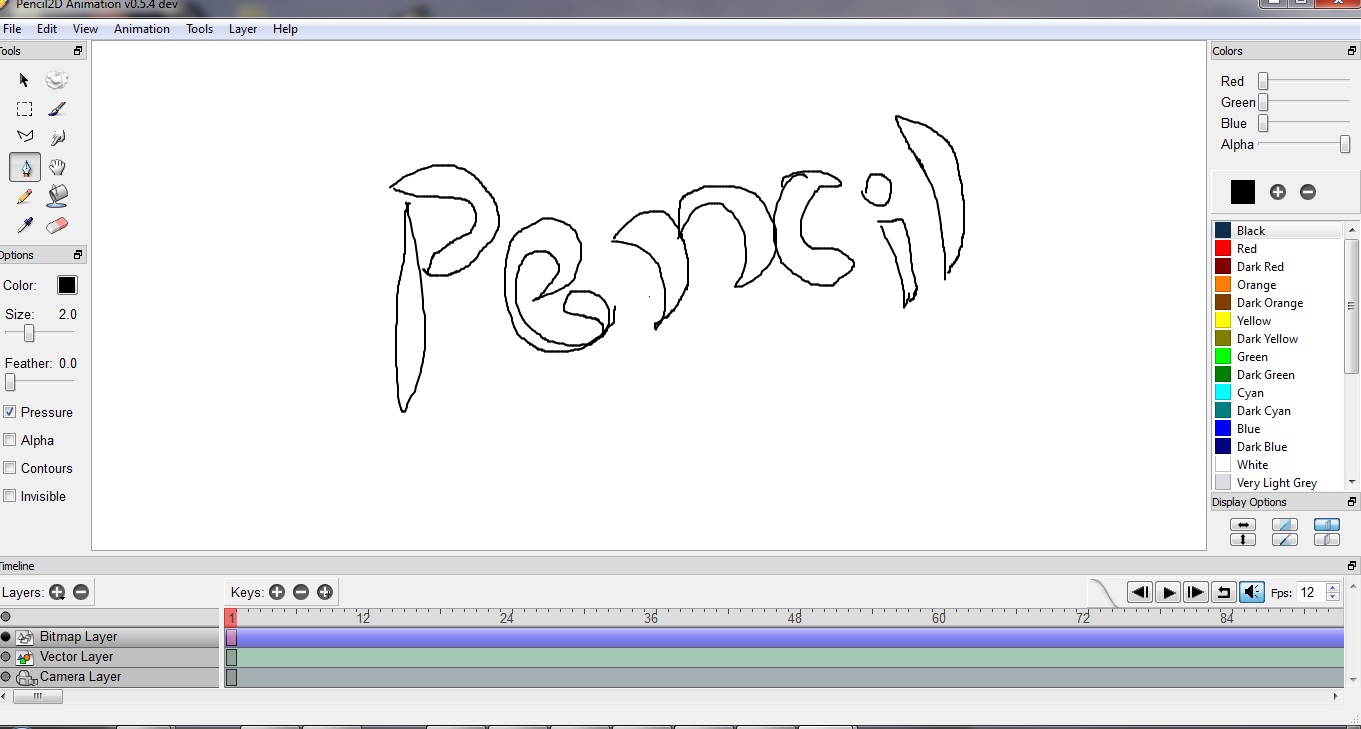The height and width of the screenshot is (729, 1361).
Task: Toggle all layers visibility dot
Action: [x=5, y=617]
